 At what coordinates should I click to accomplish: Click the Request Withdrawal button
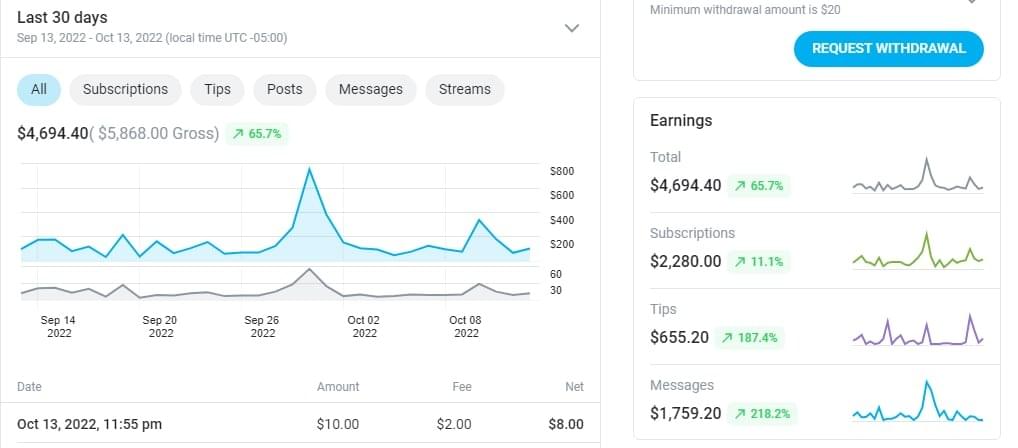888,48
